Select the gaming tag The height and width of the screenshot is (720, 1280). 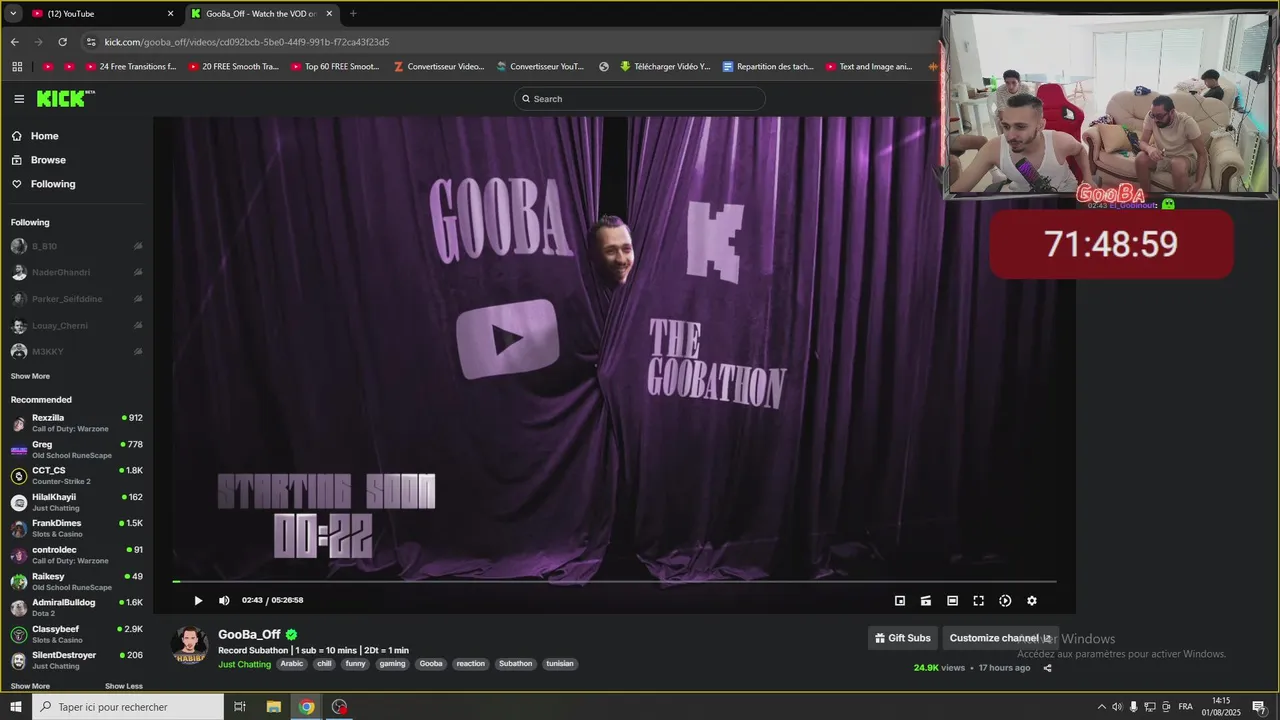392,664
